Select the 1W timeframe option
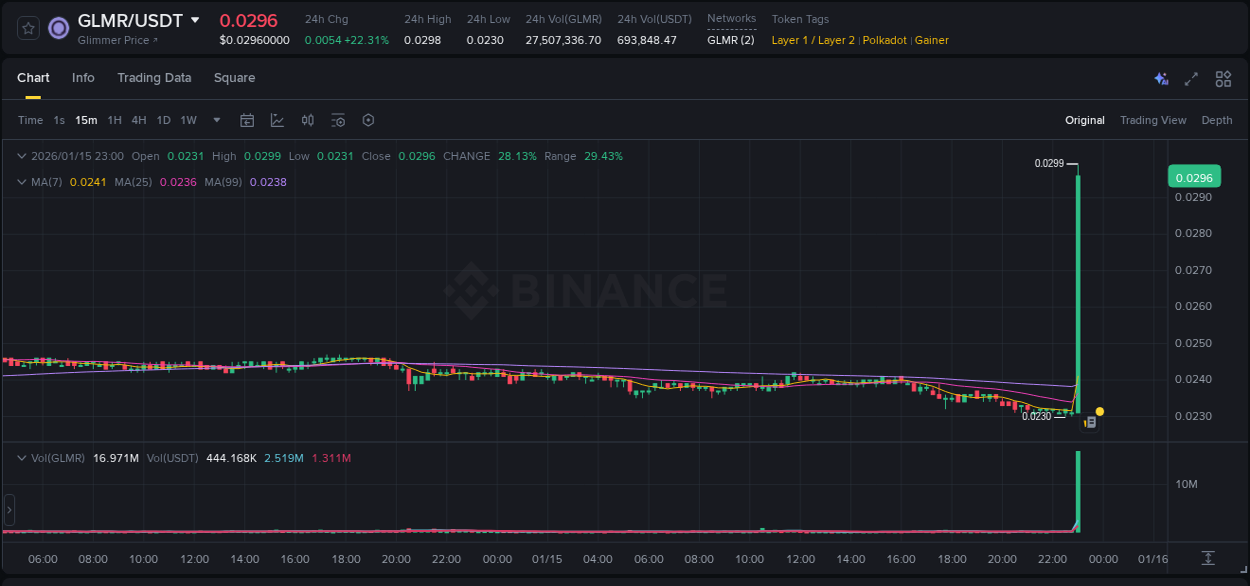The width and height of the screenshot is (1250, 586). click(x=188, y=120)
